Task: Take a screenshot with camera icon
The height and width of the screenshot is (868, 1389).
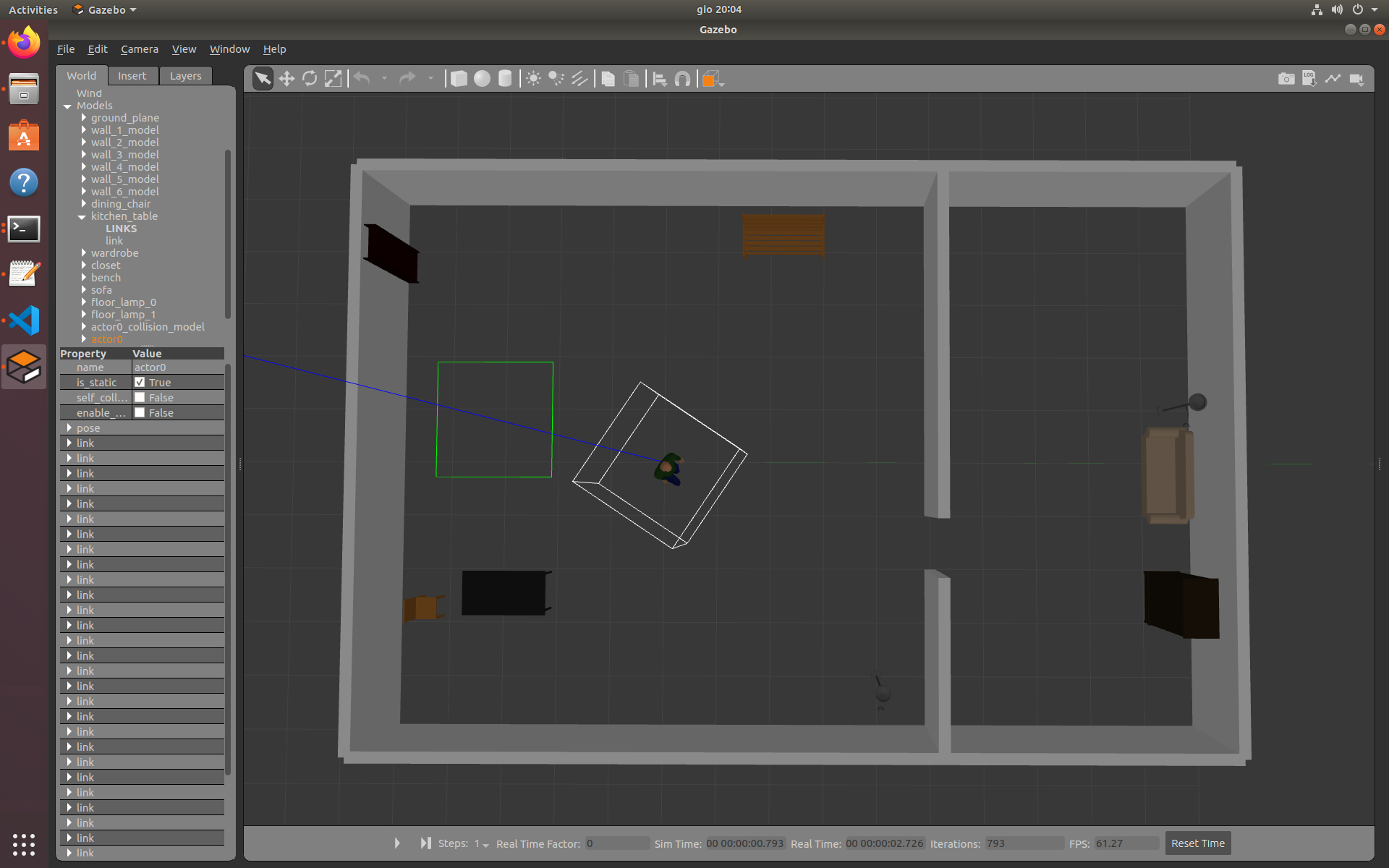Action: point(1286,79)
